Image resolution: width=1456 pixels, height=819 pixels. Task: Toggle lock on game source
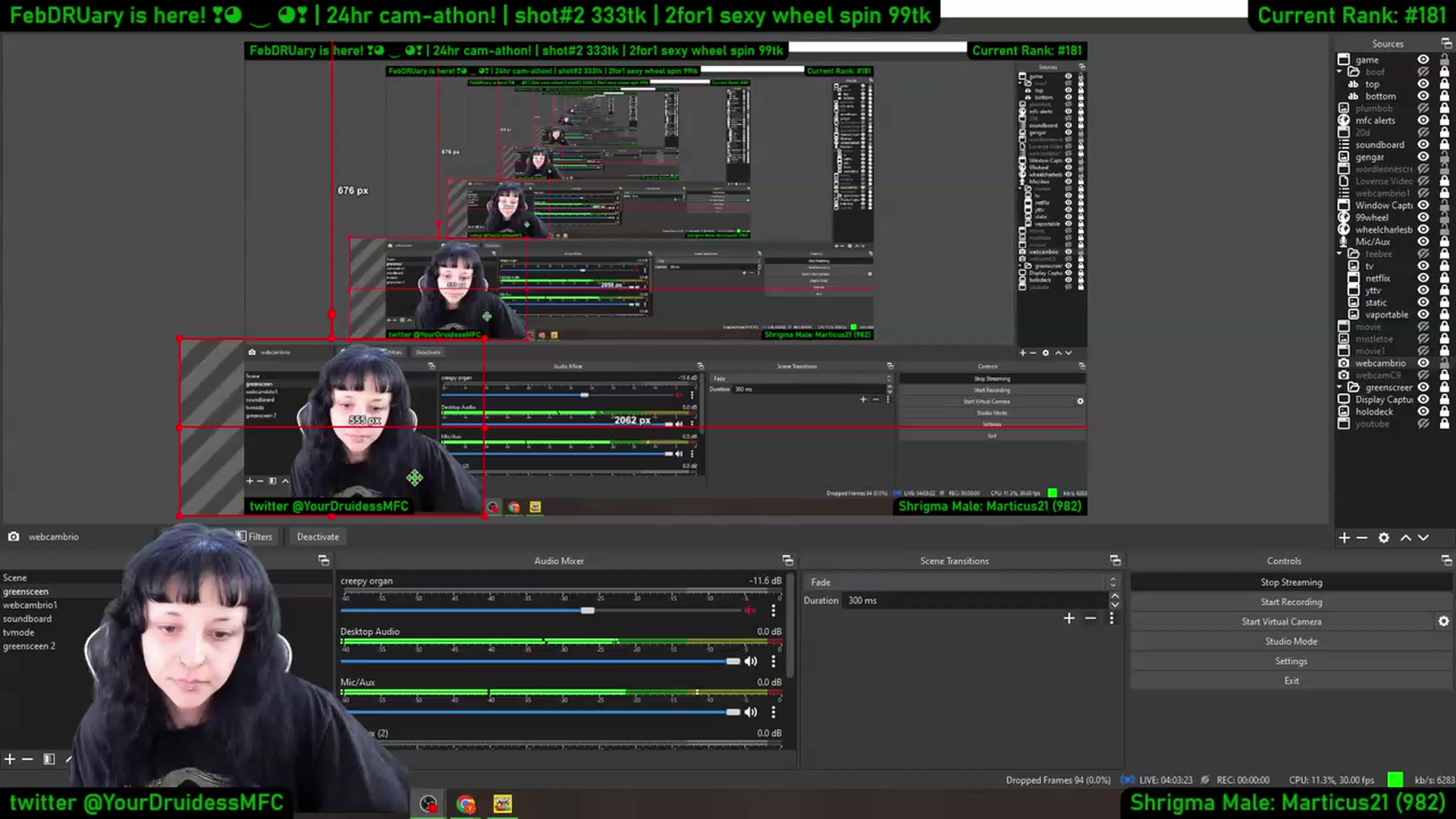tap(1444, 60)
